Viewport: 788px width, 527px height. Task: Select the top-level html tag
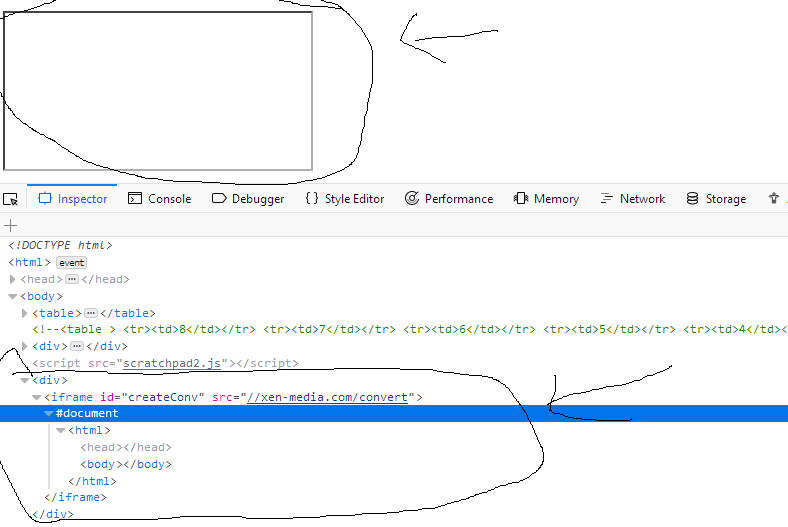[x=29, y=263]
